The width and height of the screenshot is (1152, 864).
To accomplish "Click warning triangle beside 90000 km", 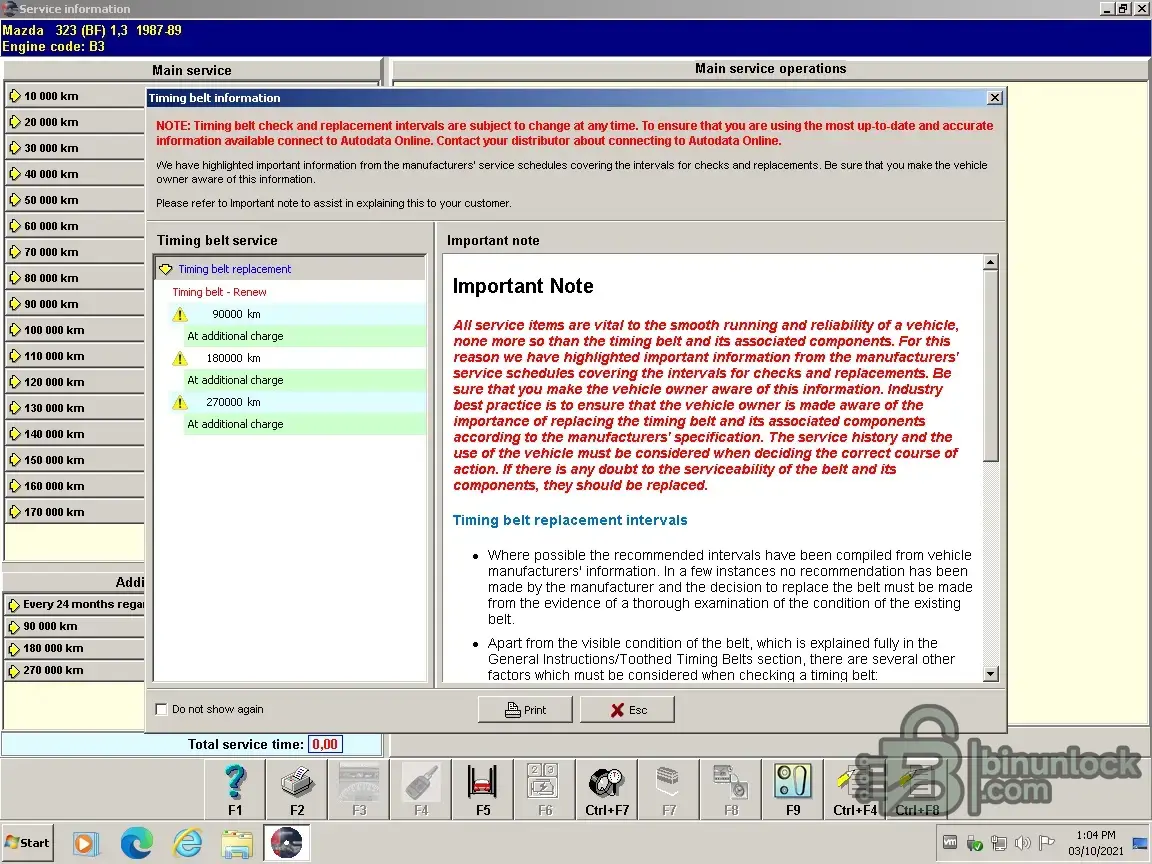I will pyautogui.click(x=179, y=314).
